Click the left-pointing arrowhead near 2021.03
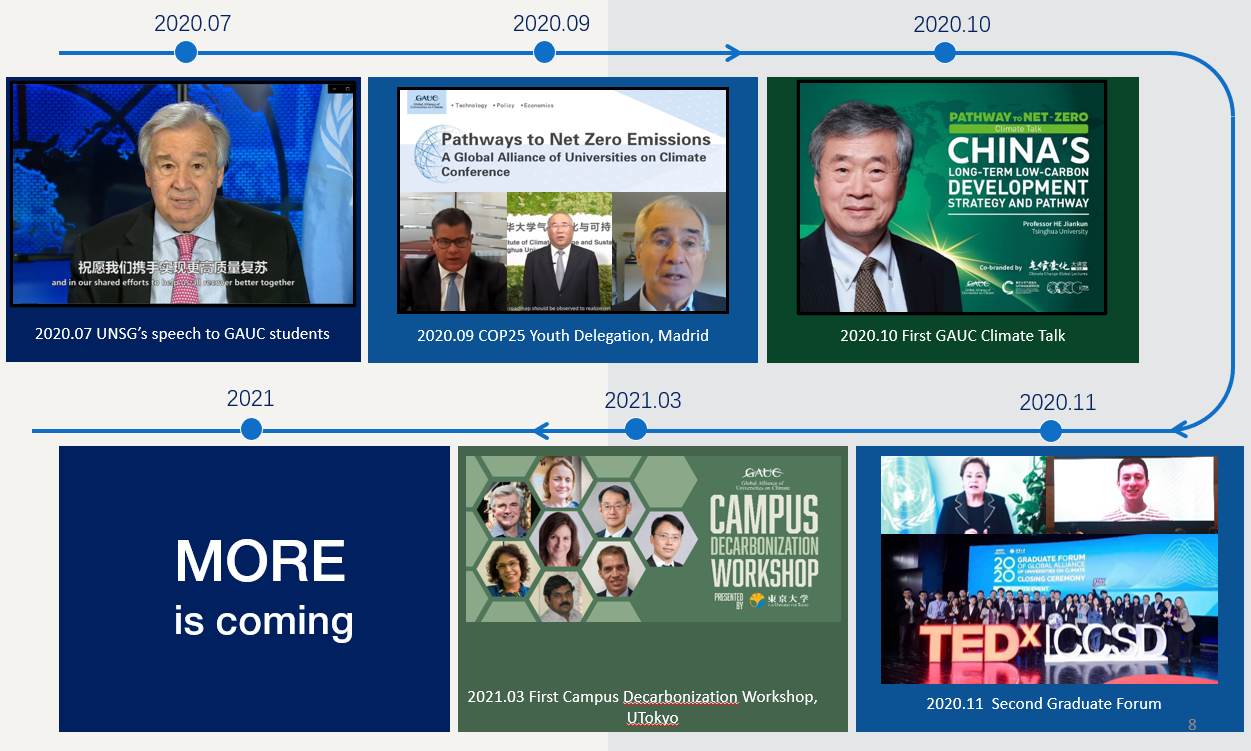1251x751 pixels. pyautogui.click(x=541, y=431)
